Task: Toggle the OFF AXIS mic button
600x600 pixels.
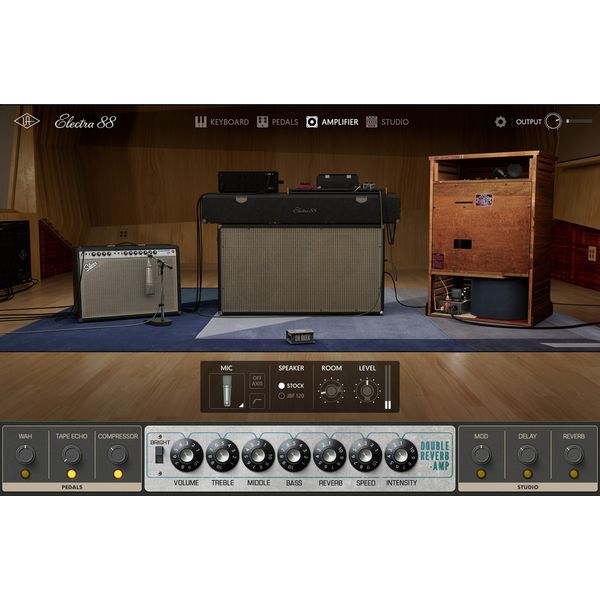Action: click(x=257, y=381)
